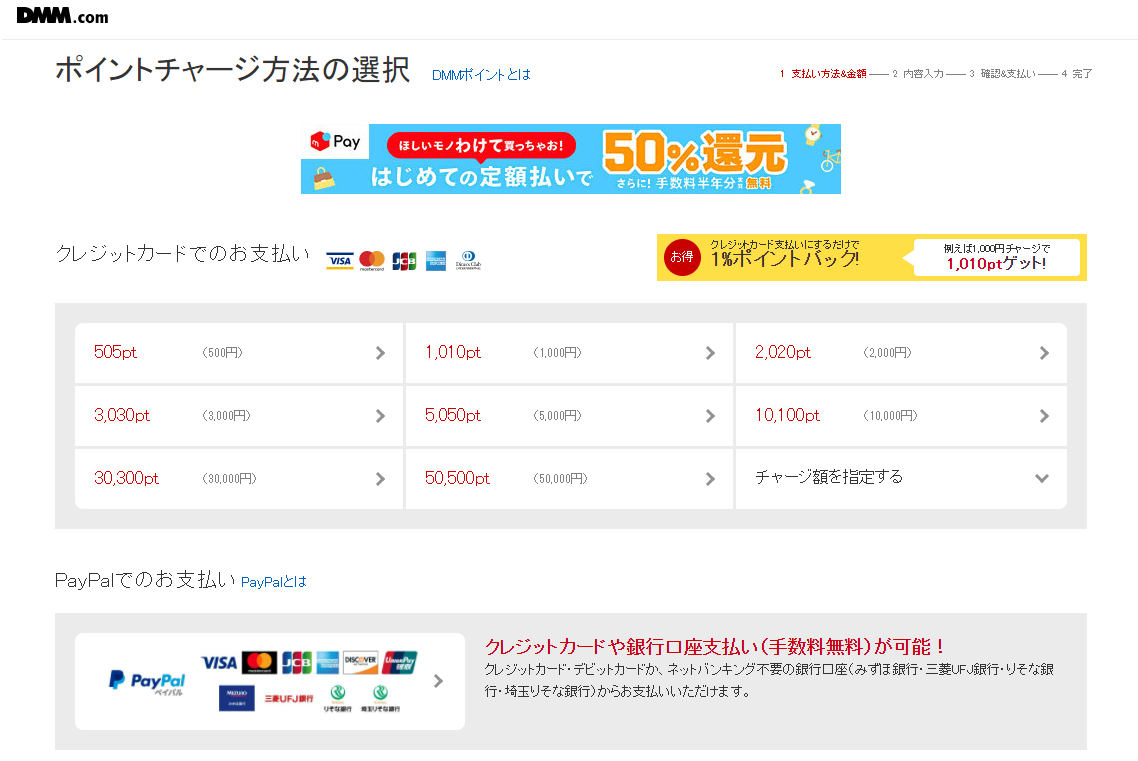Open the Merpay 50%還元 banner
The width and height of the screenshot is (1138, 761).
pyautogui.click(x=570, y=159)
